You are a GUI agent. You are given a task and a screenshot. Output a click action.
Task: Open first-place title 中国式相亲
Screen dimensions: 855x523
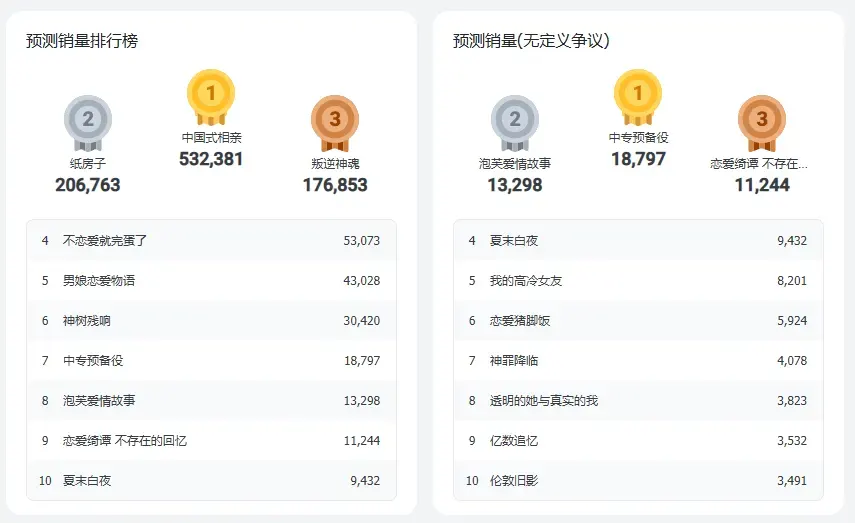tap(211, 137)
